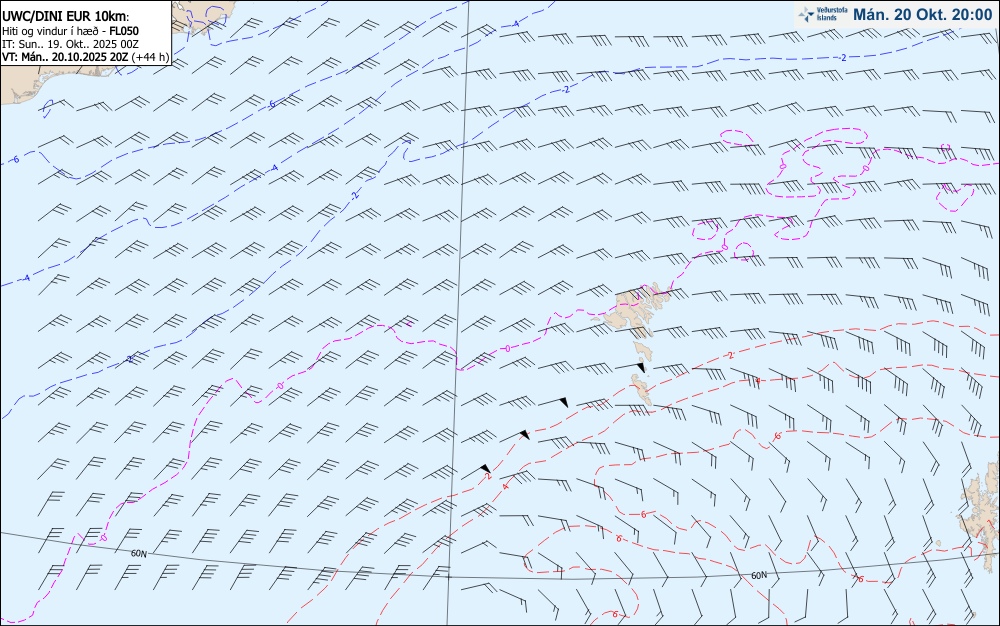This screenshot has width=1000, height=626.
Task: Click the 60N label east of the meridian line
Action: [x=759, y=575]
